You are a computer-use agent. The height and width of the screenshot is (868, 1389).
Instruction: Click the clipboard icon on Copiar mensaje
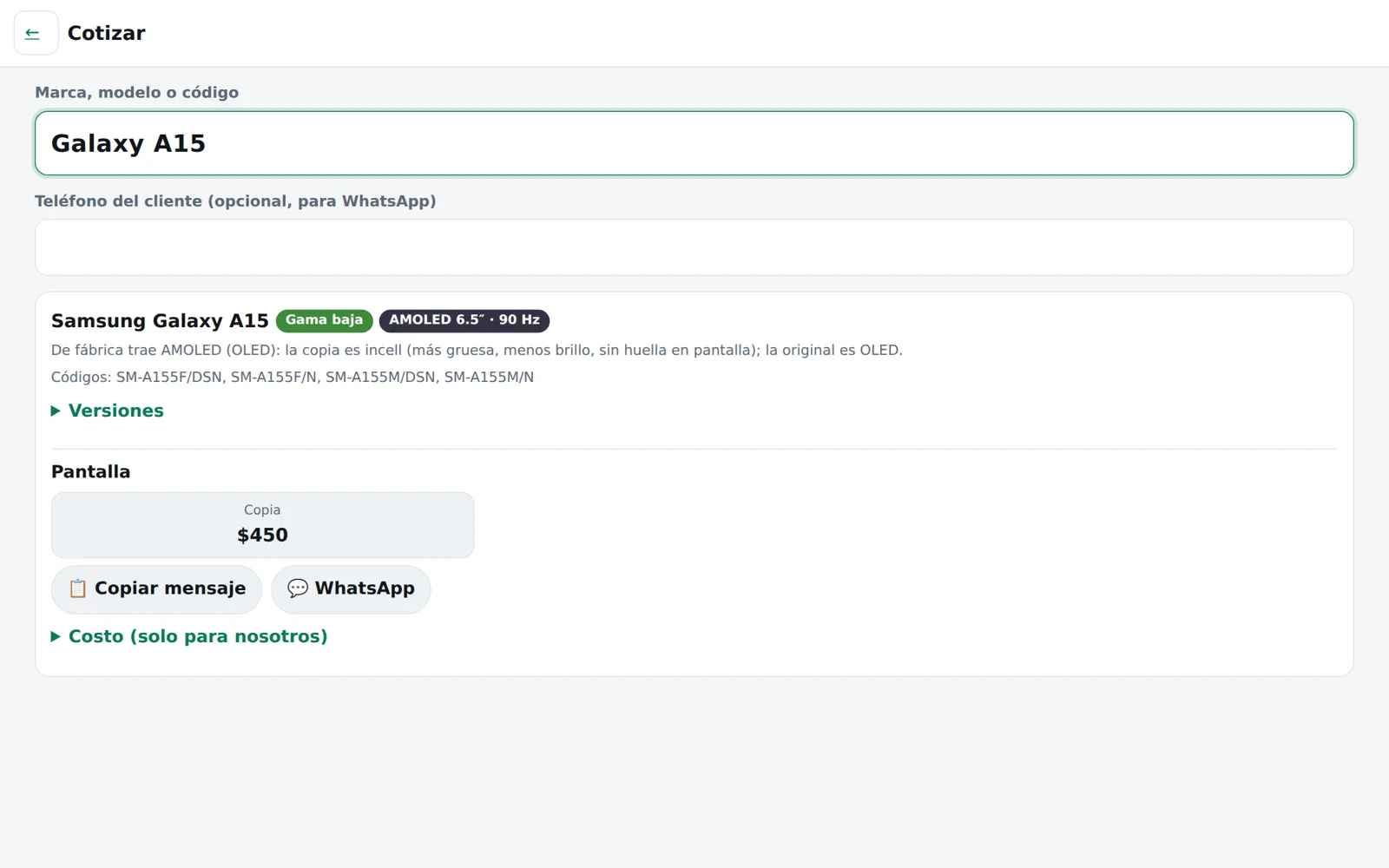click(77, 589)
